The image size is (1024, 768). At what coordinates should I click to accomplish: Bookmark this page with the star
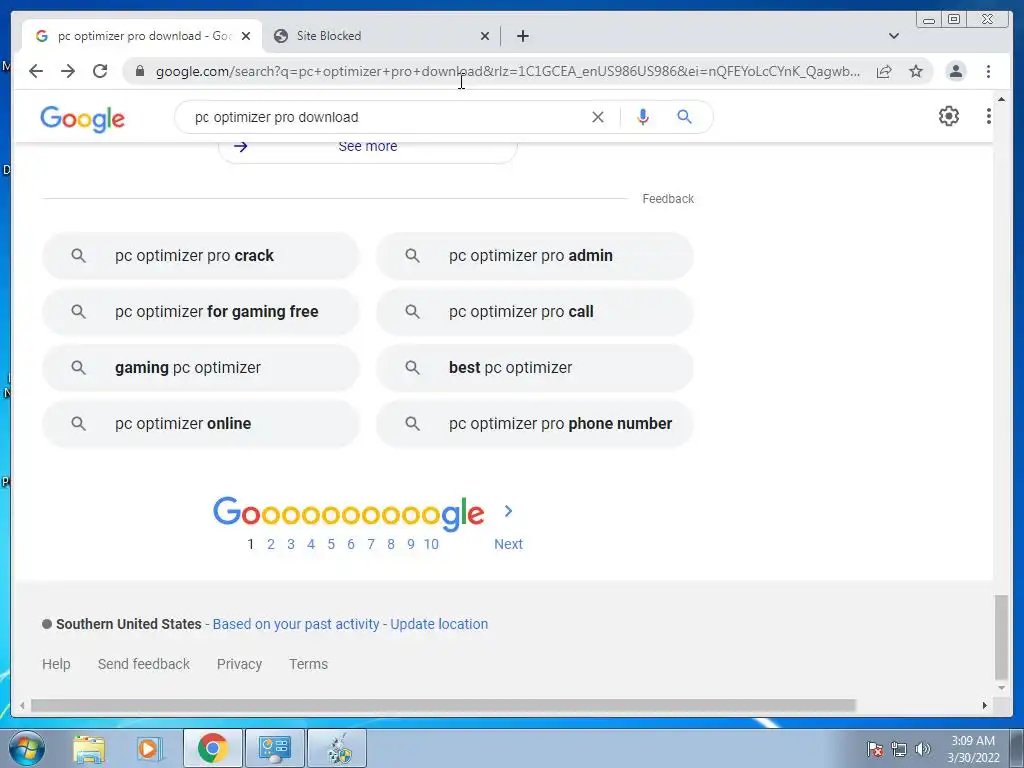(916, 71)
